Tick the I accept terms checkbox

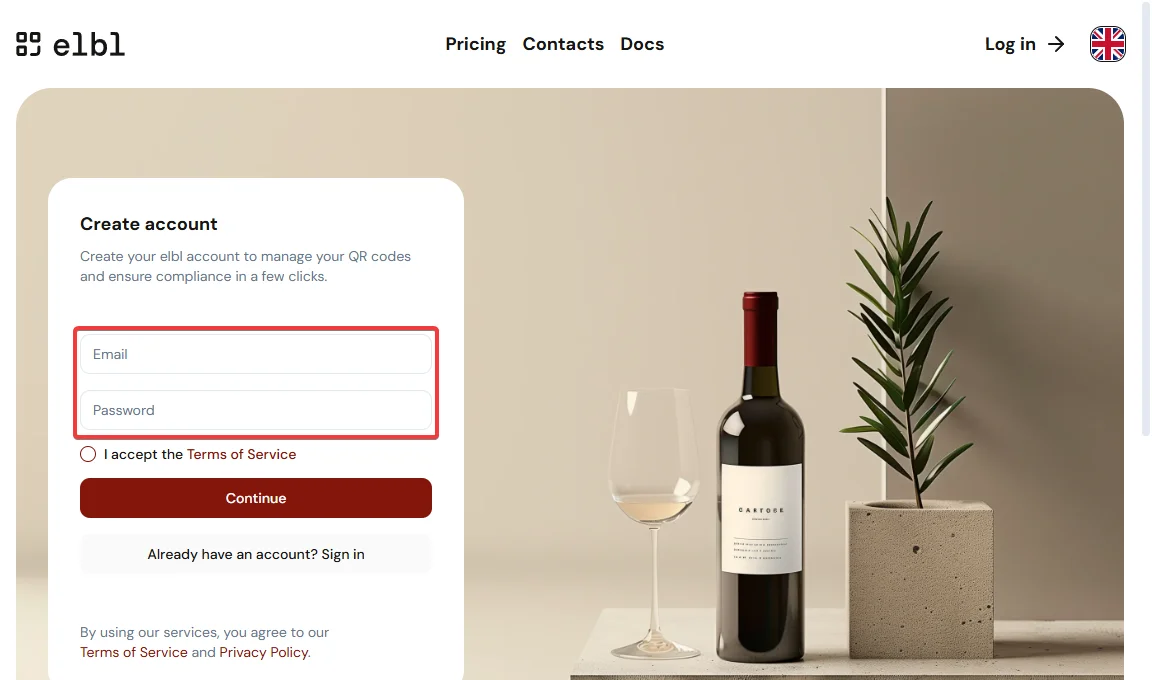pos(88,454)
